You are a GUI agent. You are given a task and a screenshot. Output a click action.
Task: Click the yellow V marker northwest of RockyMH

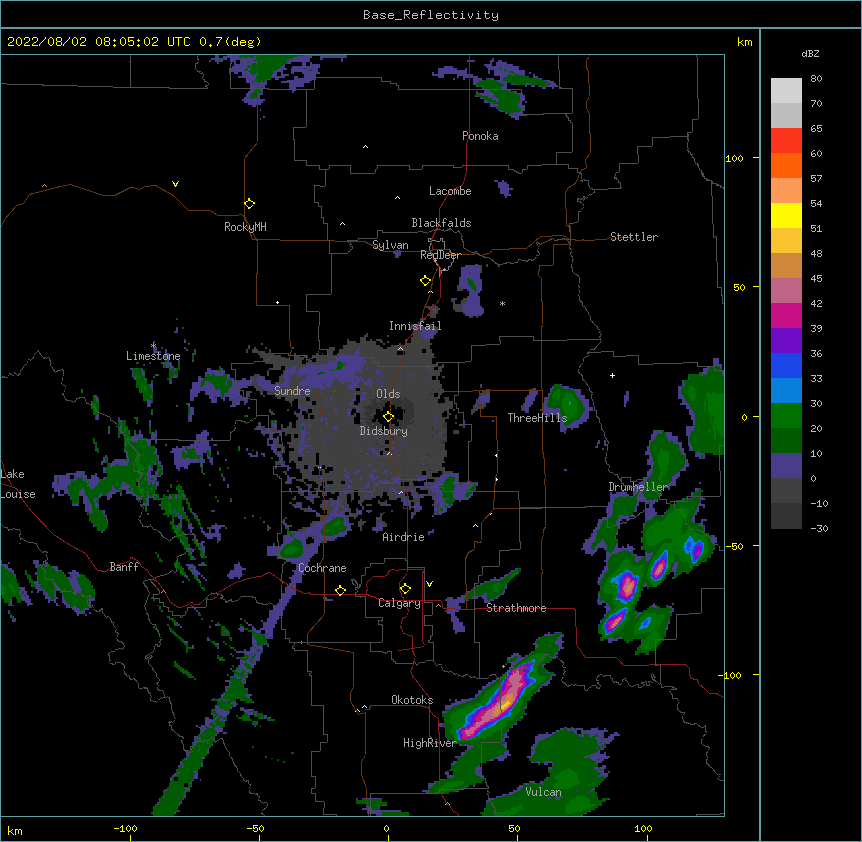pos(175,184)
